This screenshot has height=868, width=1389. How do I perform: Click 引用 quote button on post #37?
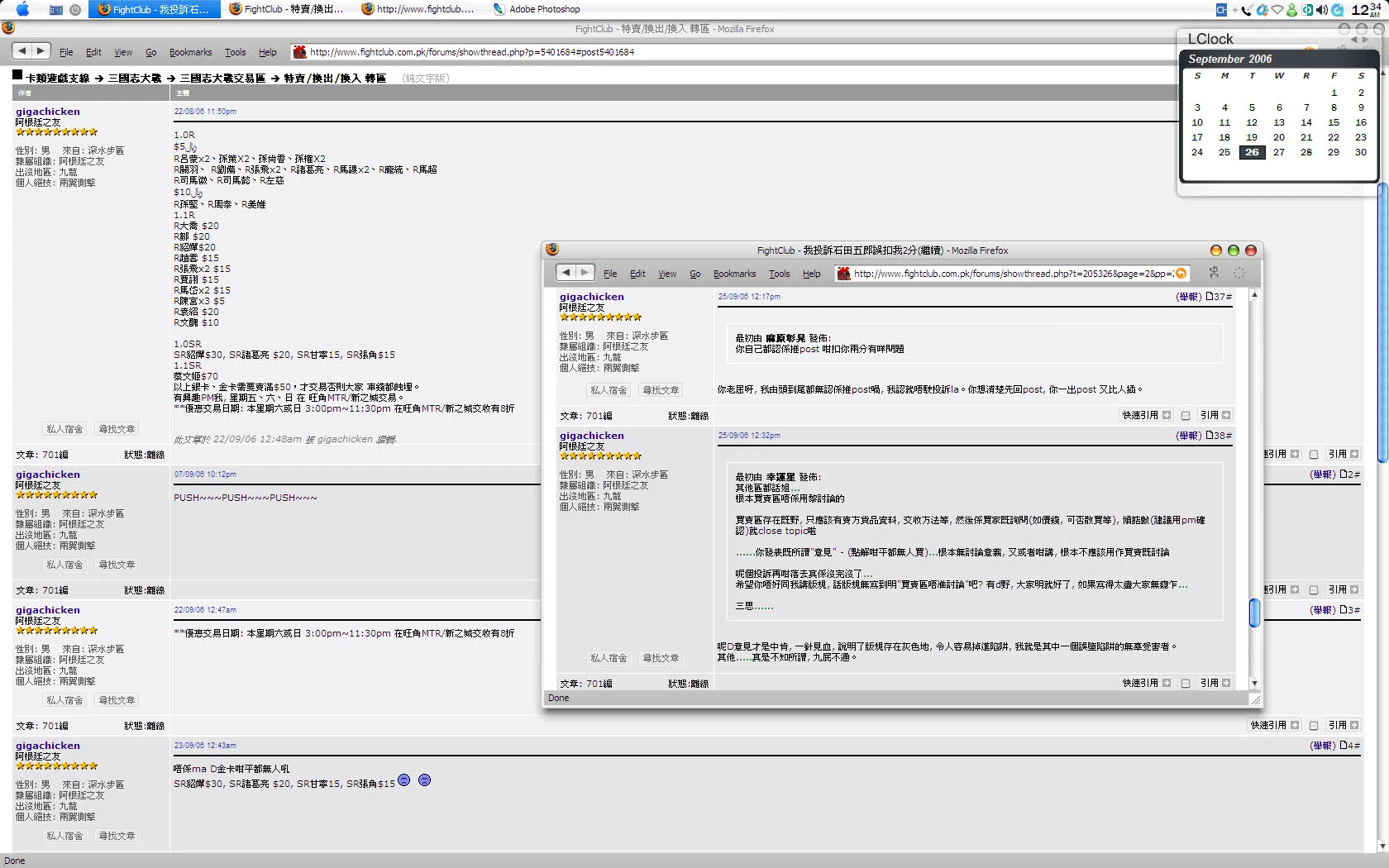1215,415
